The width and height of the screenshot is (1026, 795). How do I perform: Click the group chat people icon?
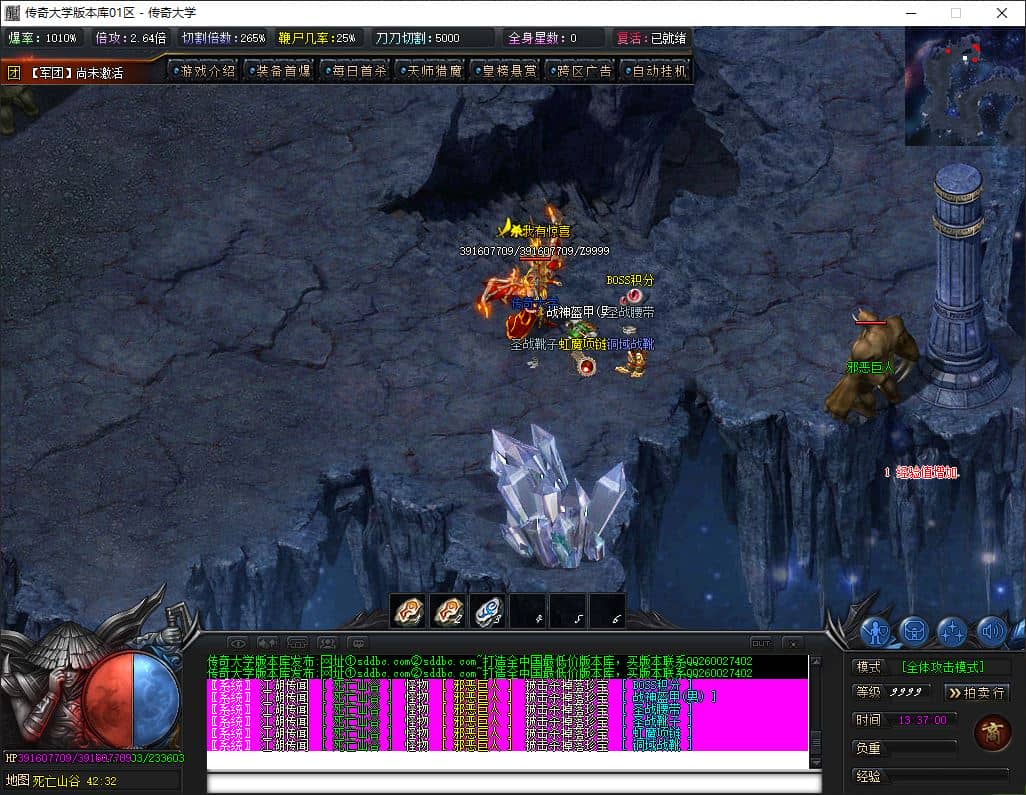click(x=327, y=643)
